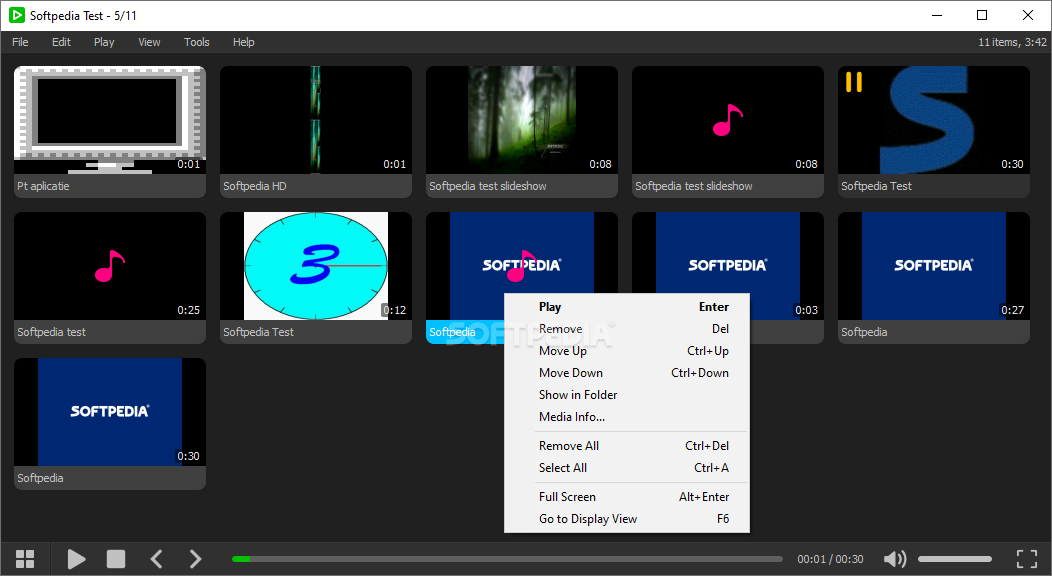Select the music-note slideshow item with 0:08

[728, 120]
